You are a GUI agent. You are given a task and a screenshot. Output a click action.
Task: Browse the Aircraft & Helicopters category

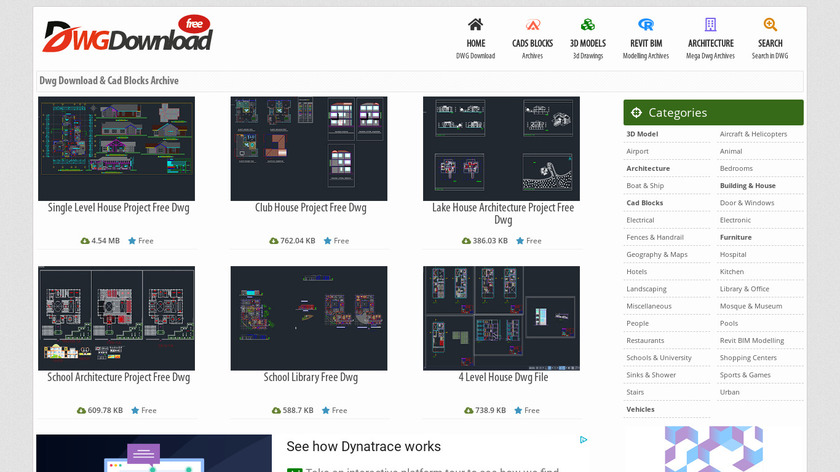753,134
